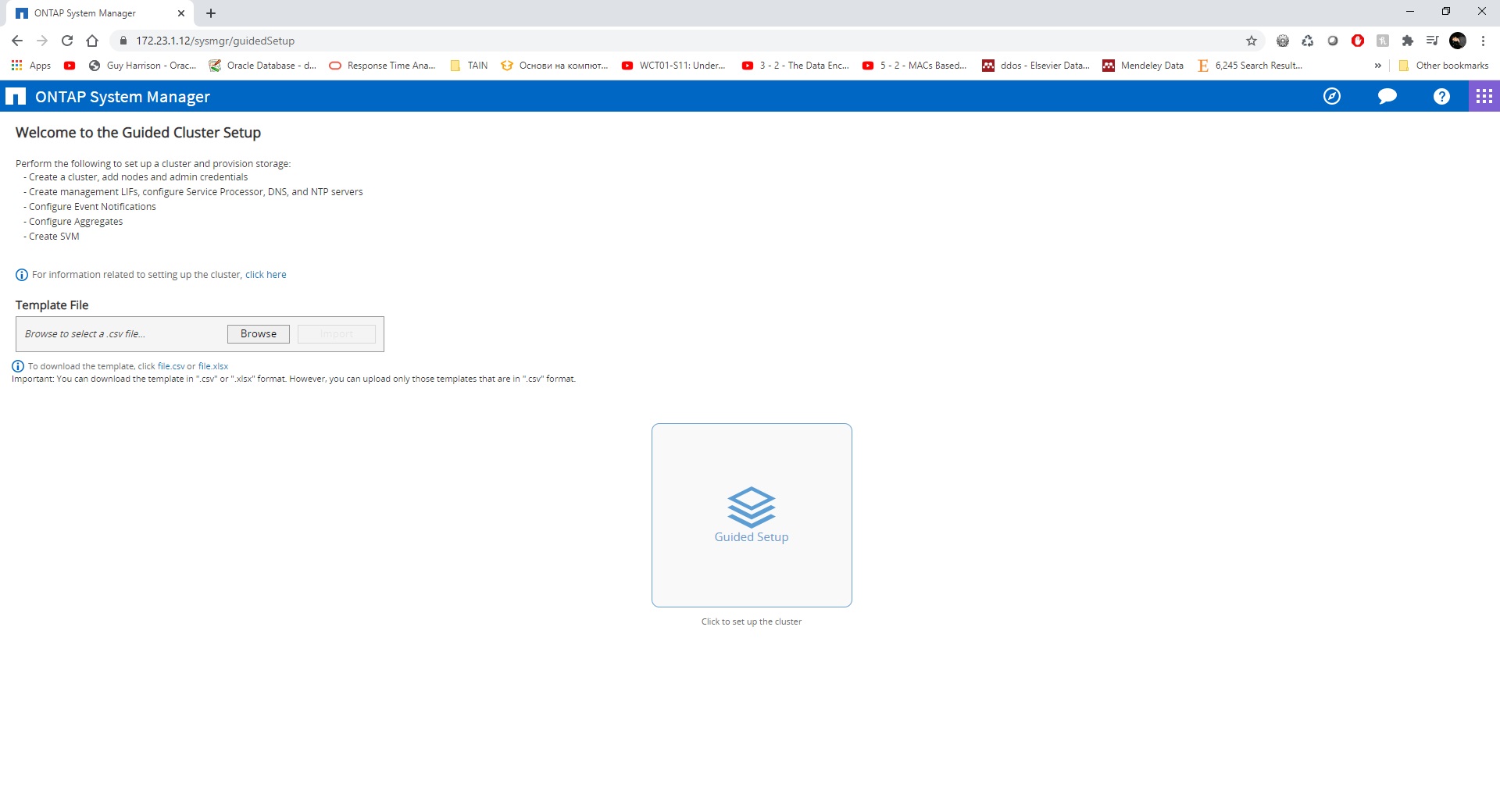Open the Other bookmarks folder
1500x812 pixels.
click(1444, 66)
